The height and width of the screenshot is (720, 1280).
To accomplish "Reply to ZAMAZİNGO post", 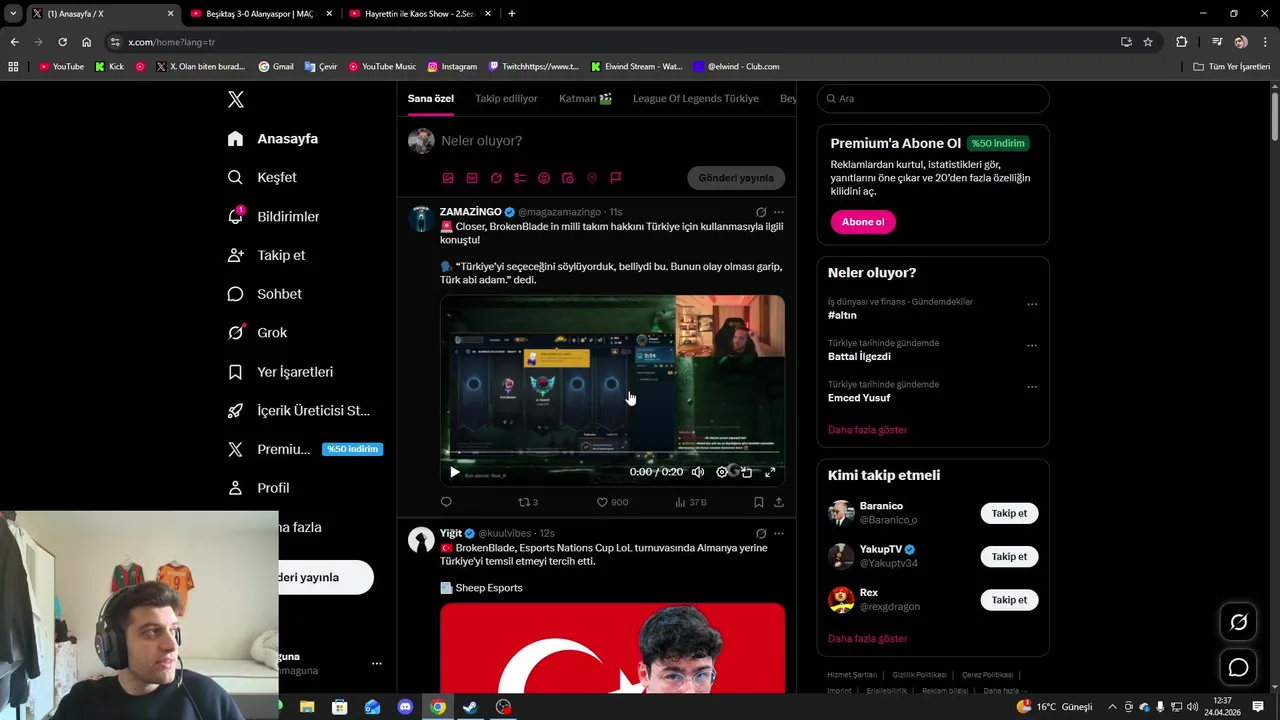I will point(446,502).
